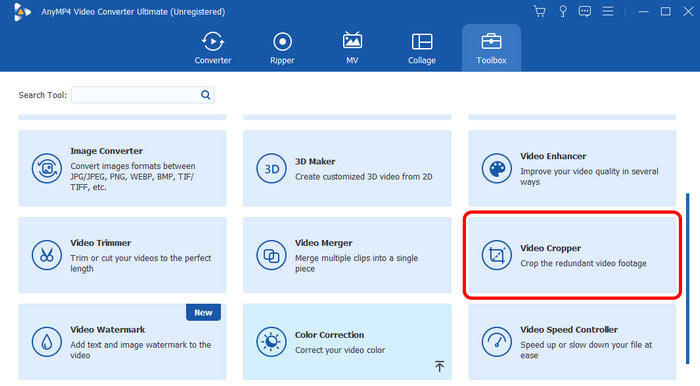Click the 'Search Tool:' label
This screenshot has height=386, width=700.
pos(42,95)
